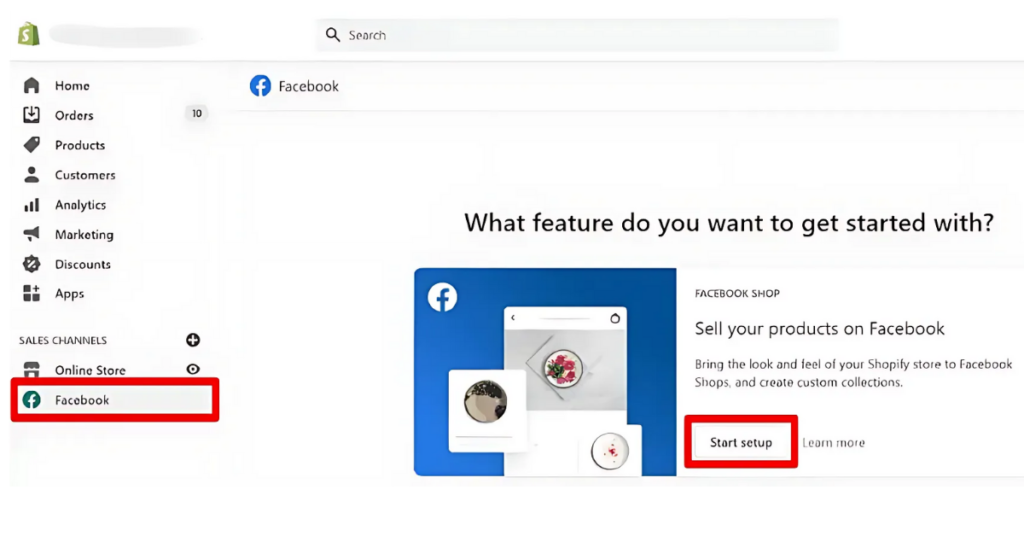Click the Start setup button
The image size is (1024, 536).
[x=741, y=442]
